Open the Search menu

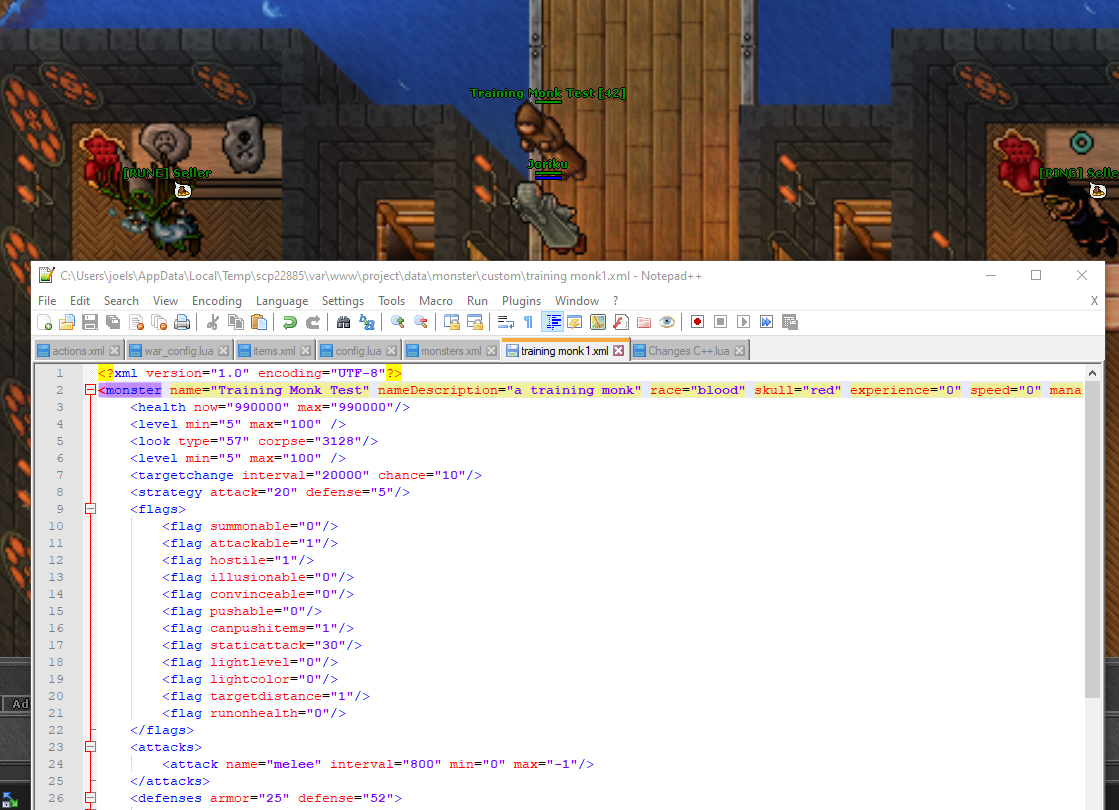121,301
